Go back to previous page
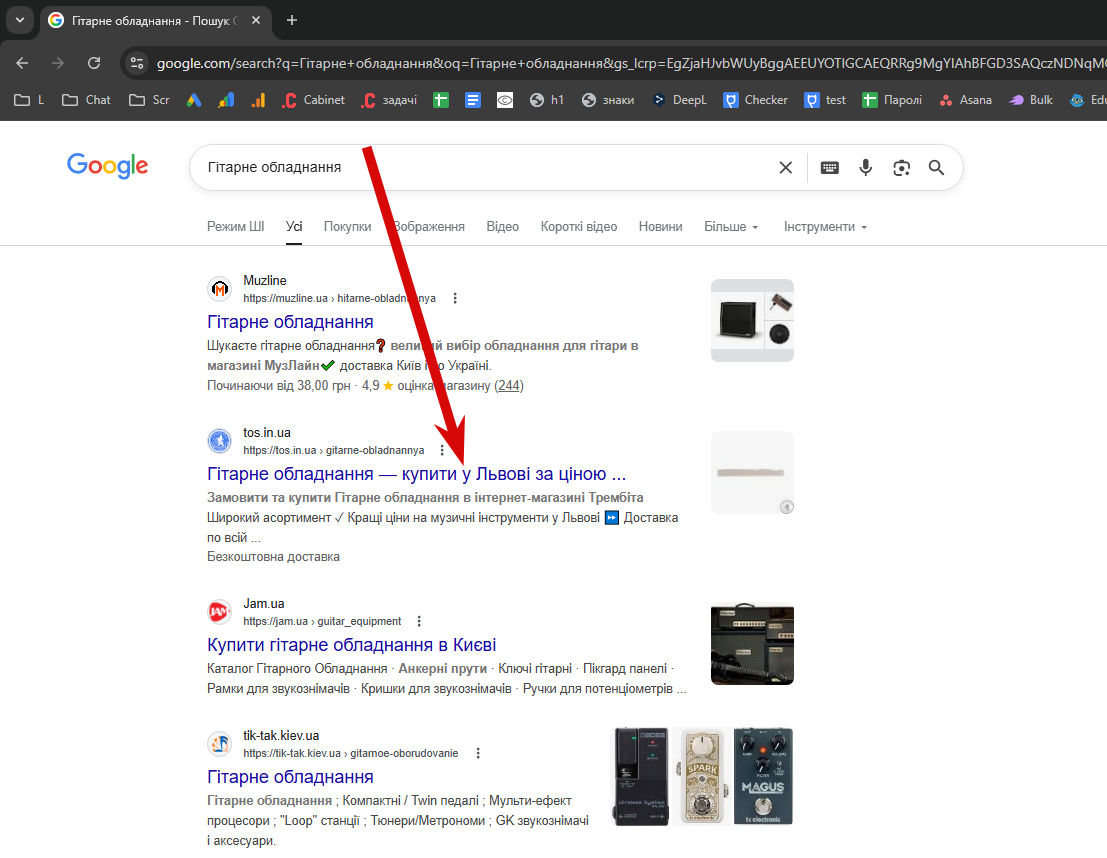1107x858 pixels. (22, 63)
